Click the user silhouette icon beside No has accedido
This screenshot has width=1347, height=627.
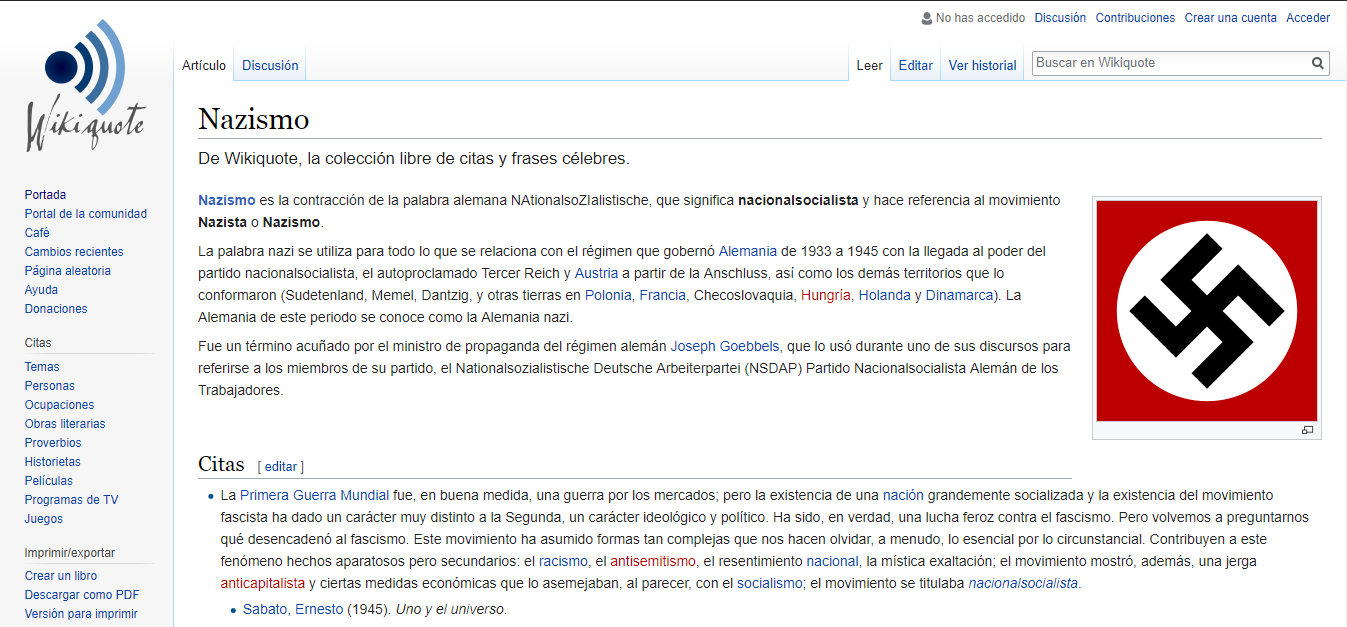coord(927,18)
